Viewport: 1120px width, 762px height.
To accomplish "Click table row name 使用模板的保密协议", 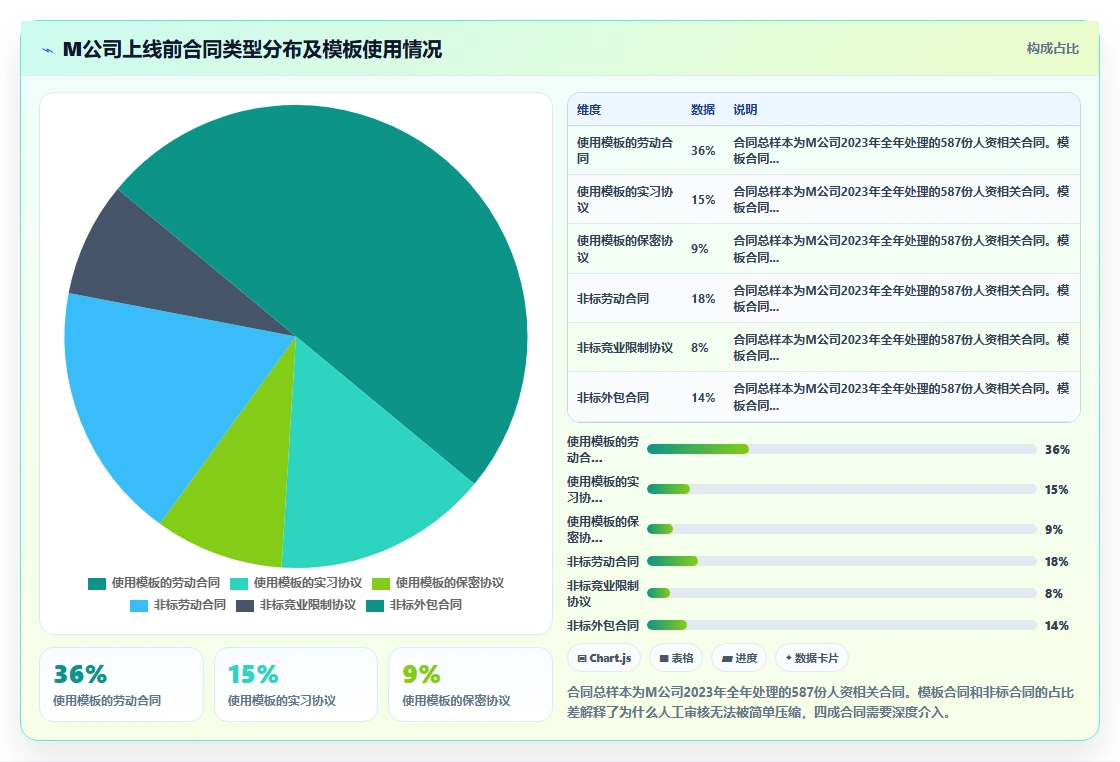I will (624, 249).
